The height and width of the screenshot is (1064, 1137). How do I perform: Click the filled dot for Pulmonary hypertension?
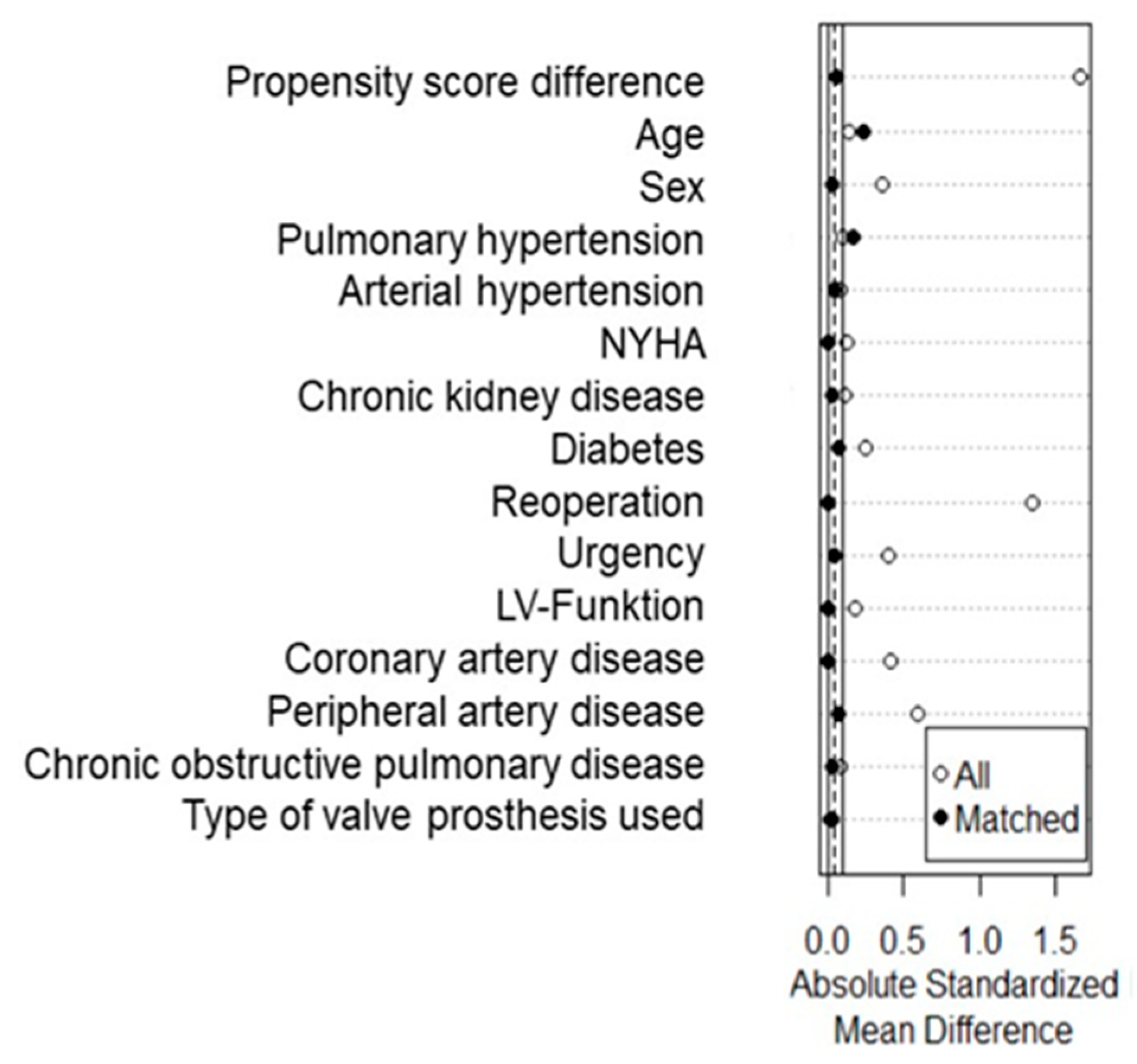click(853, 238)
